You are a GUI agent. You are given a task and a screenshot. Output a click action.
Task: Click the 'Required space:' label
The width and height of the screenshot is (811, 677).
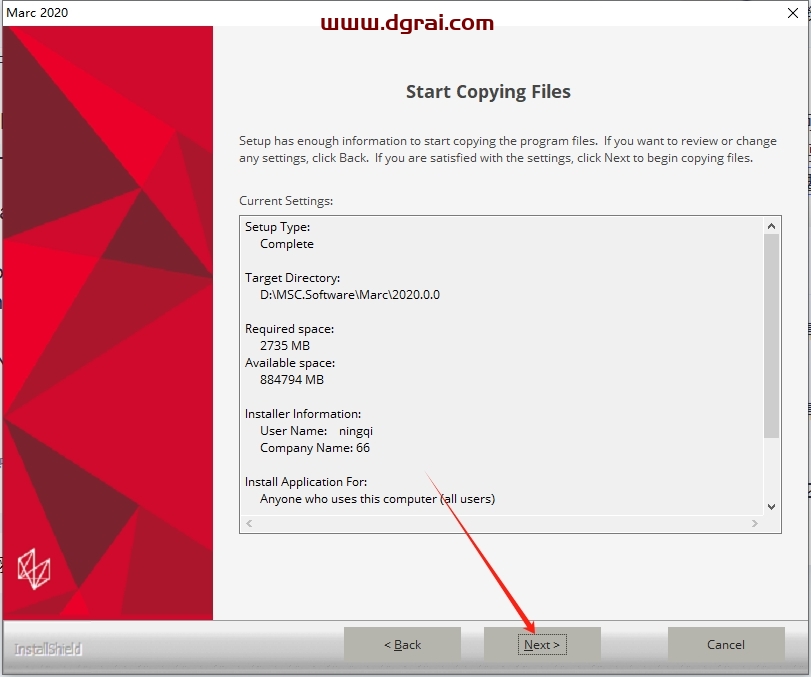click(x=289, y=329)
